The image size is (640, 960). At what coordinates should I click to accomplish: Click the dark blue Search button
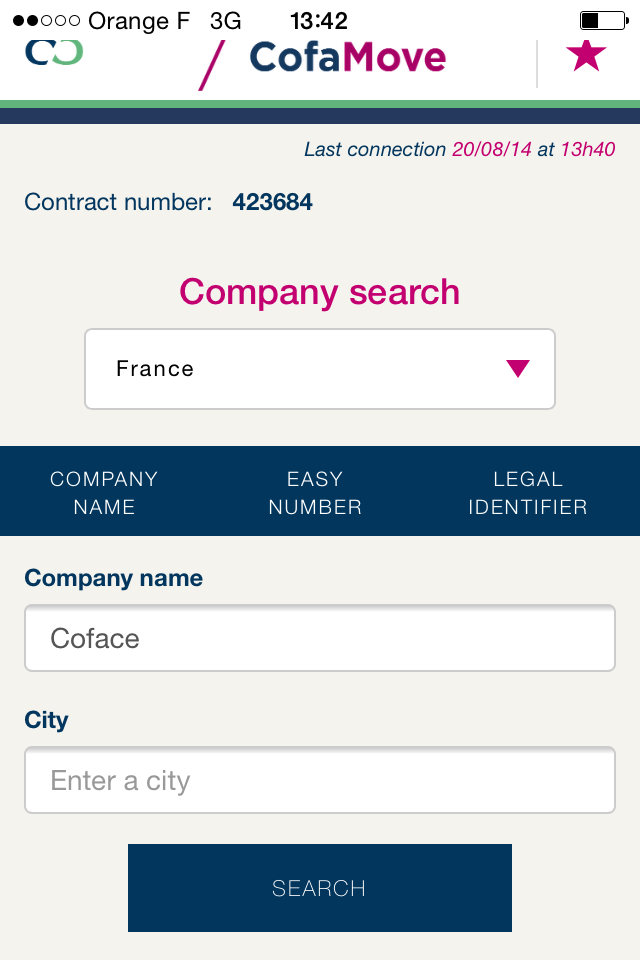click(x=320, y=888)
